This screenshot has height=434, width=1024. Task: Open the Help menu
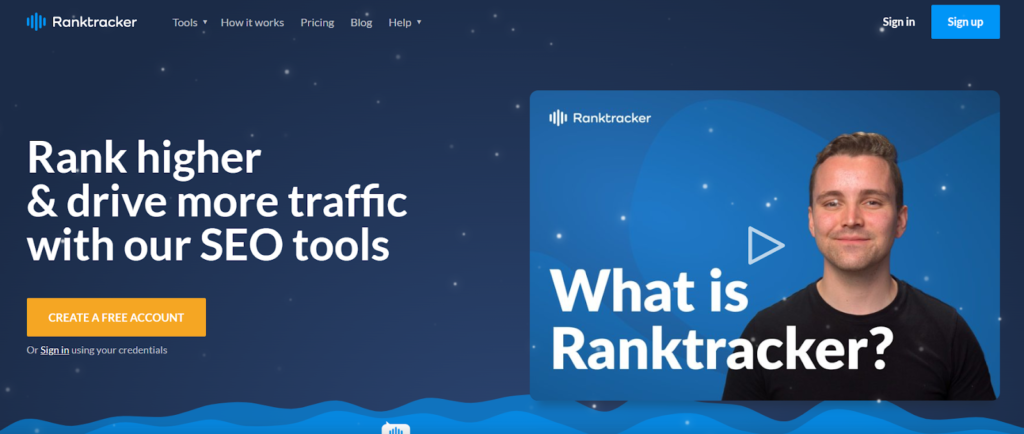399,22
